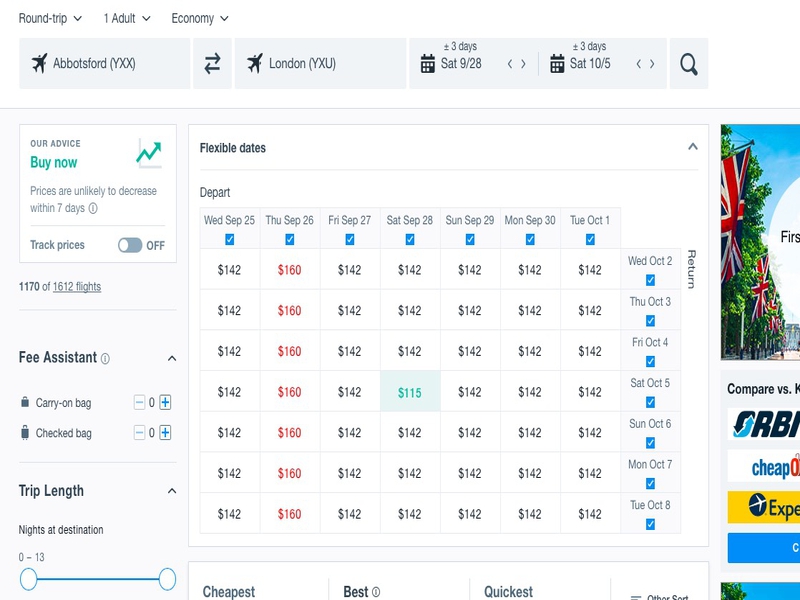The height and width of the screenshot is (600, 800).
Task: Click the Sat 10/5 return date field
Action: pos(590,64)
